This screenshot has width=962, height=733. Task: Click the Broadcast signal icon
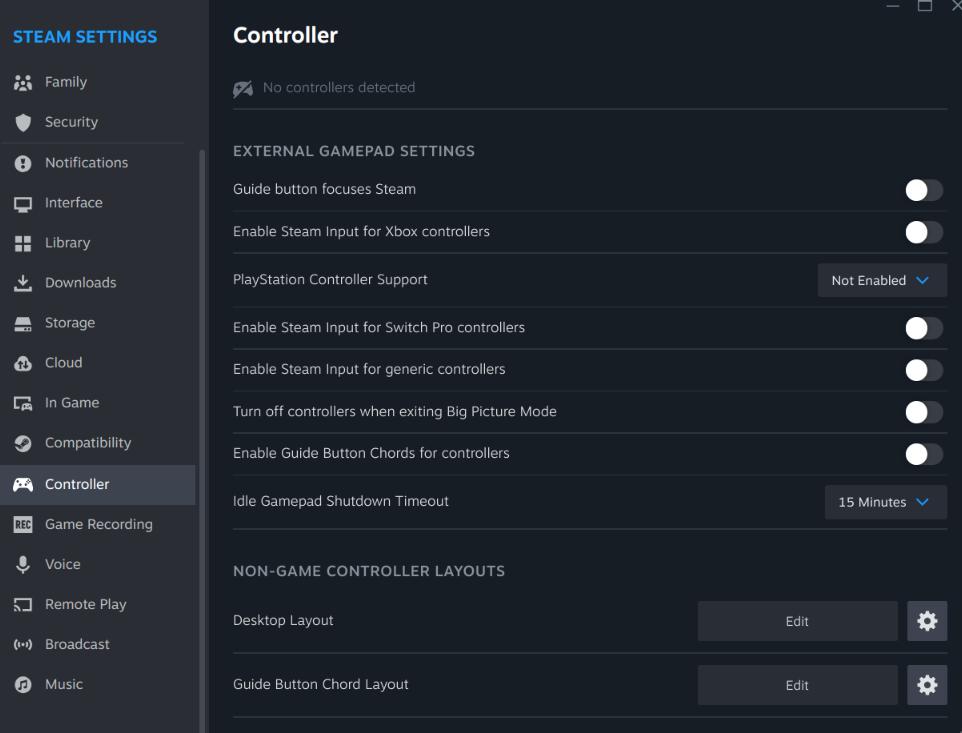(23, 645)
